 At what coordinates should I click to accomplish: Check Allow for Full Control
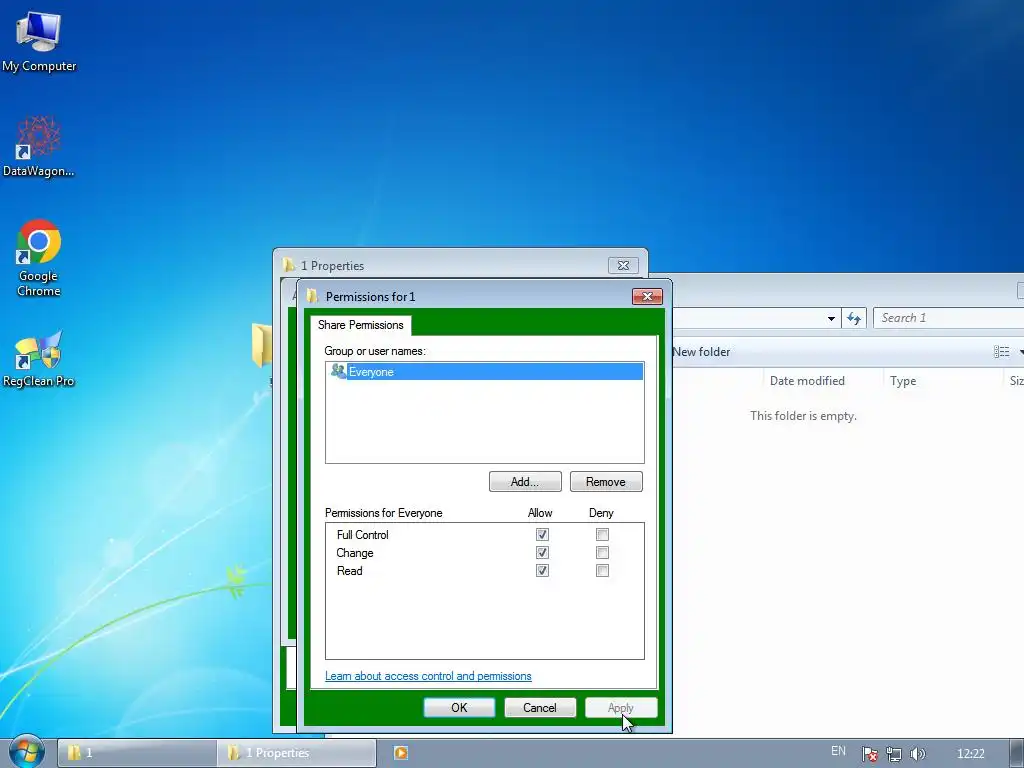point(542,534)
